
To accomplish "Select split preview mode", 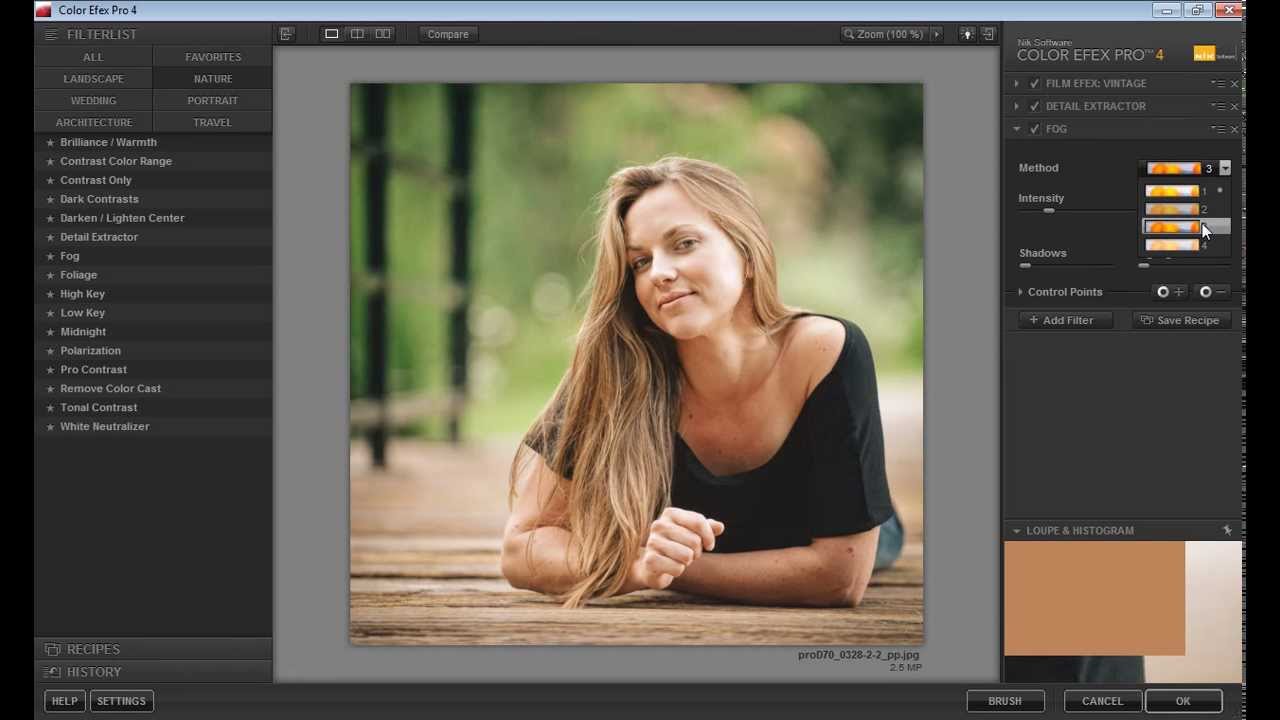I will tap(357, 34).
